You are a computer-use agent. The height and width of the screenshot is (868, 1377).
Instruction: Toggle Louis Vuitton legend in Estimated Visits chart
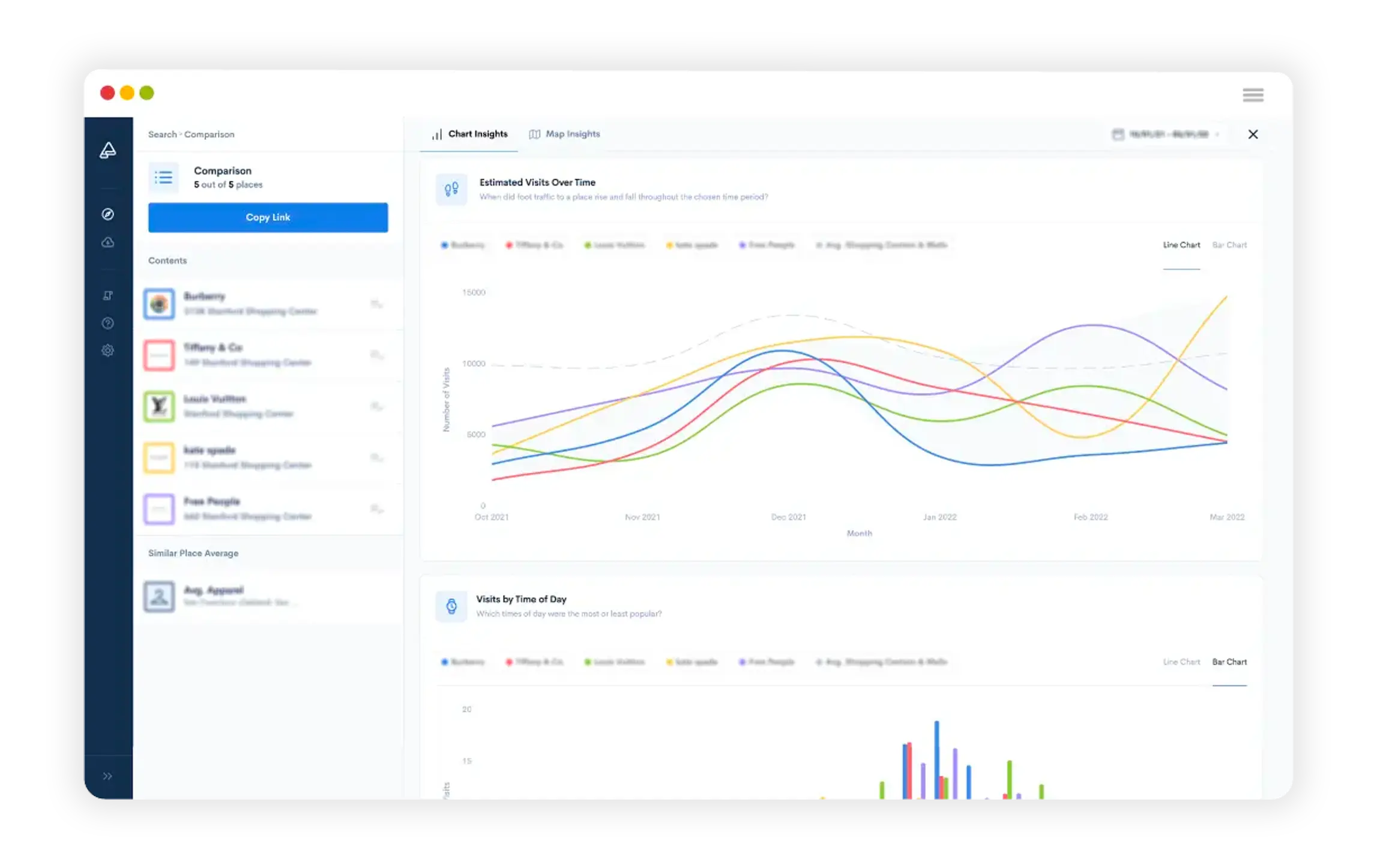click(x=614, y=245)
